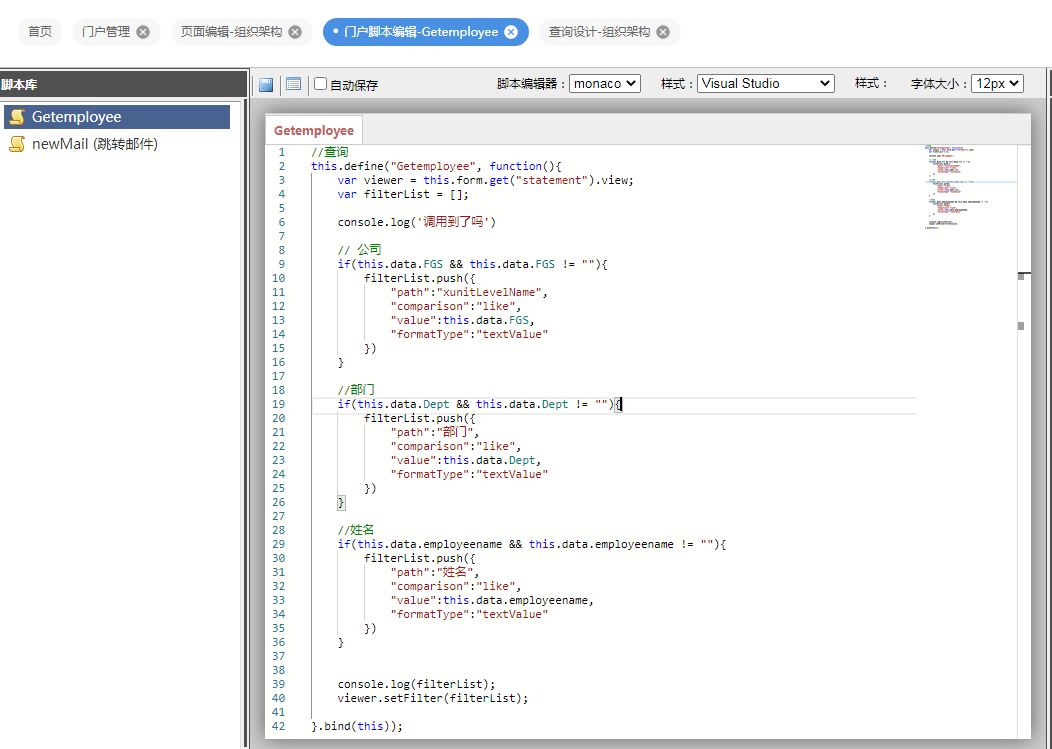Open newMail (跳转邮件) script in library
Image resolution: width=1052 pixels, height=749 pixels.
pyautogui.click(x=94, y=144)
